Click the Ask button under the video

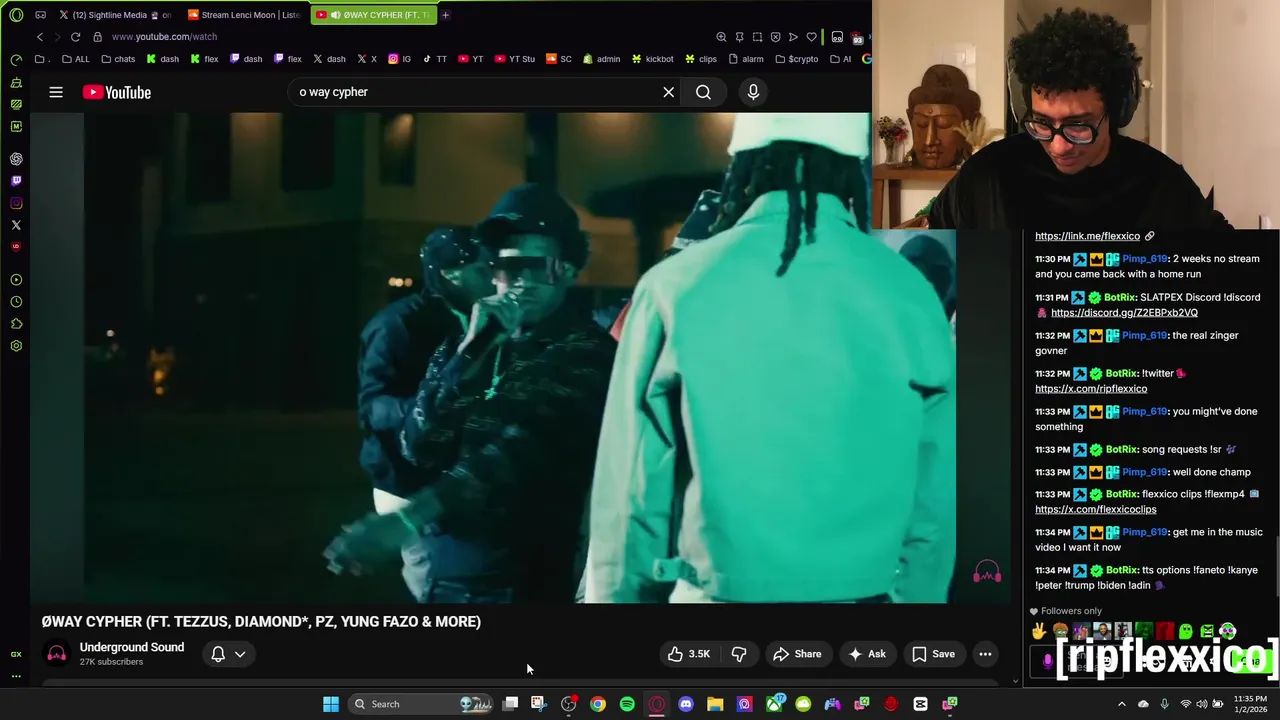click(x=867, y=654)
